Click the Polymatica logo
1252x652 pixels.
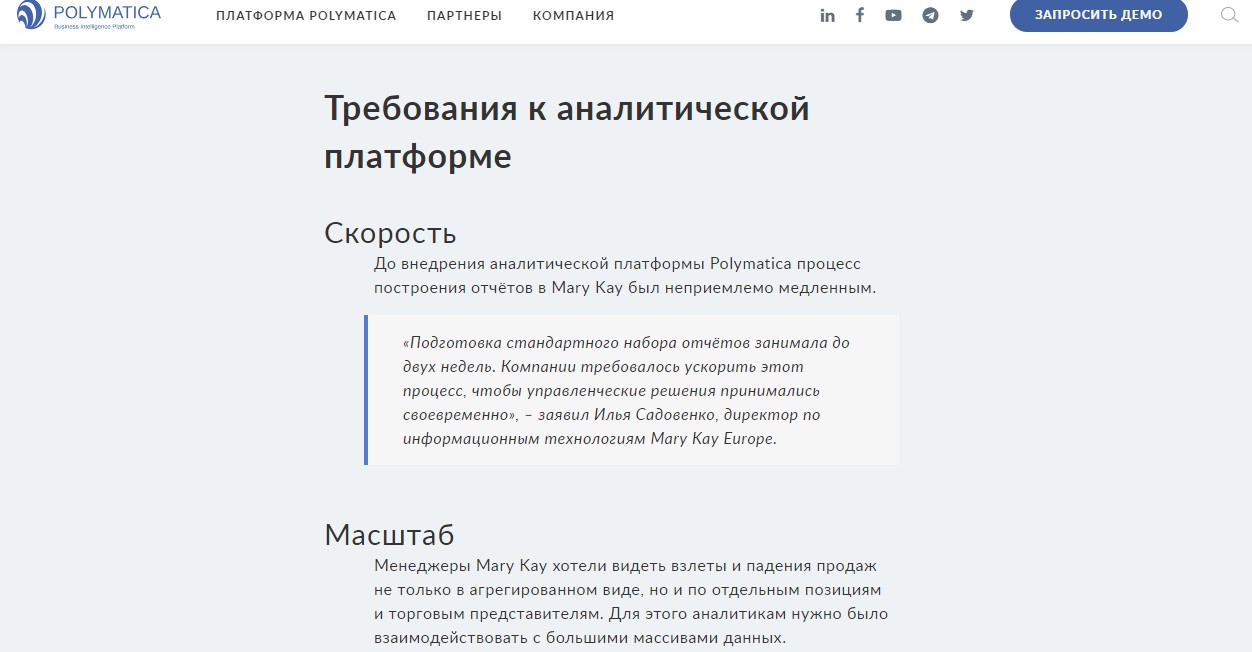89,15
